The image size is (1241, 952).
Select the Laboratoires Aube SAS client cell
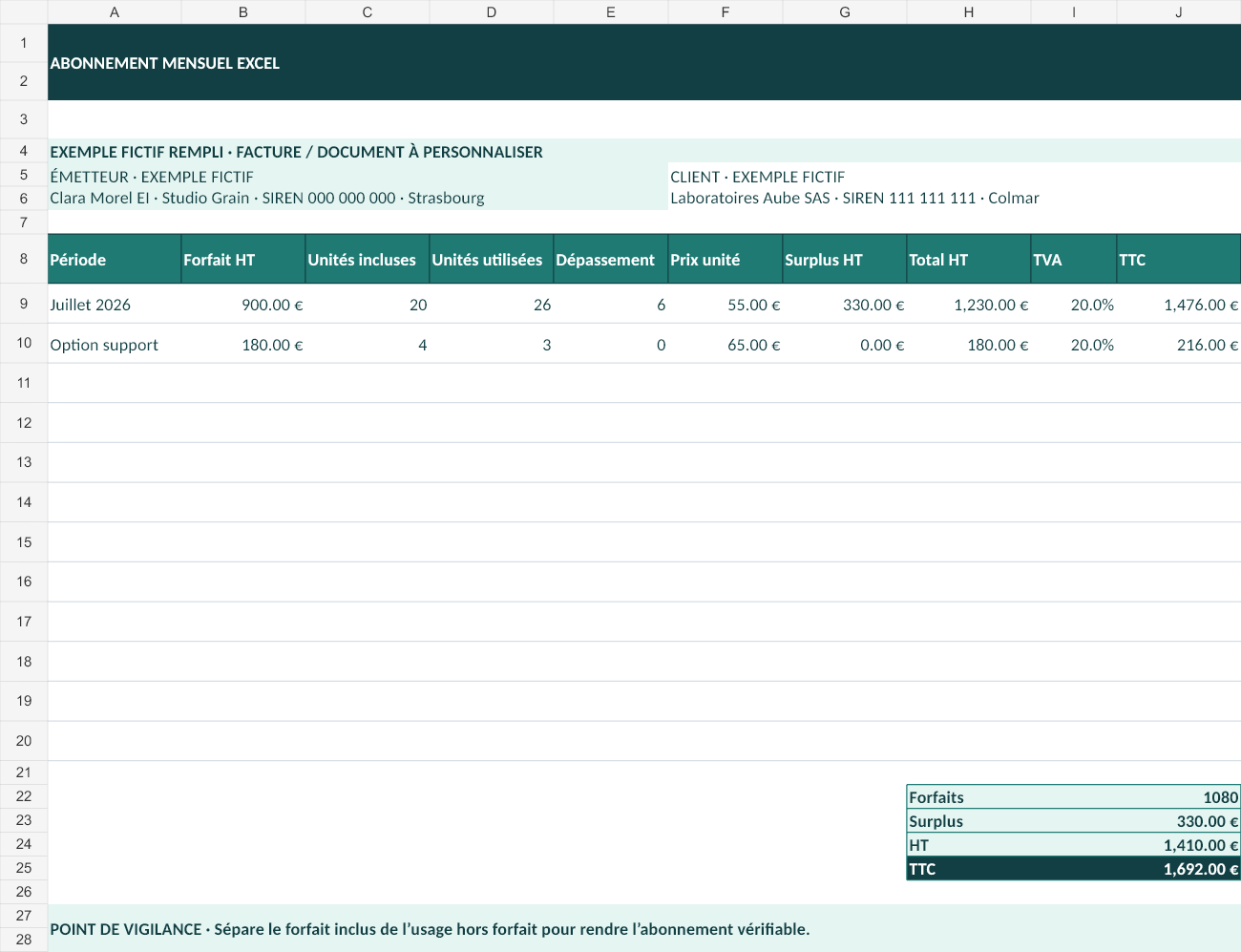pyautogui.click(x=955, y=198)
